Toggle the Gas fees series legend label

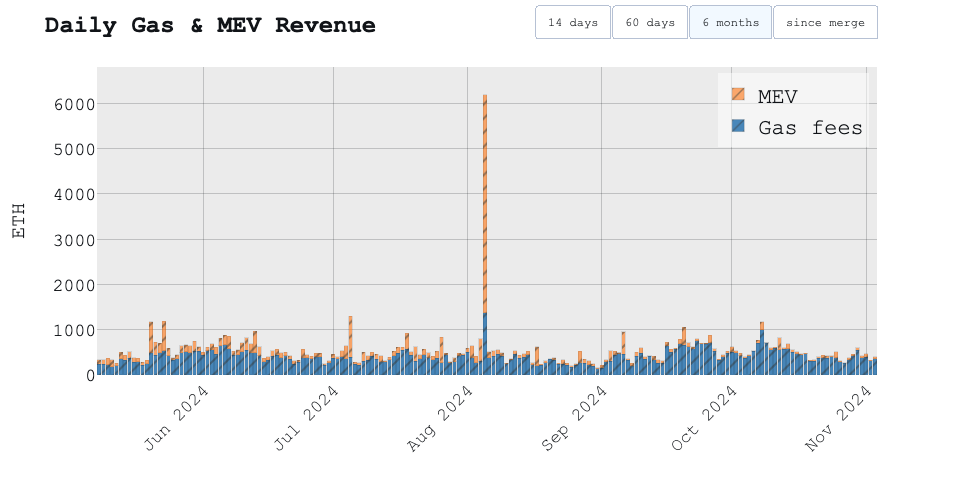[x=810, y=127]
